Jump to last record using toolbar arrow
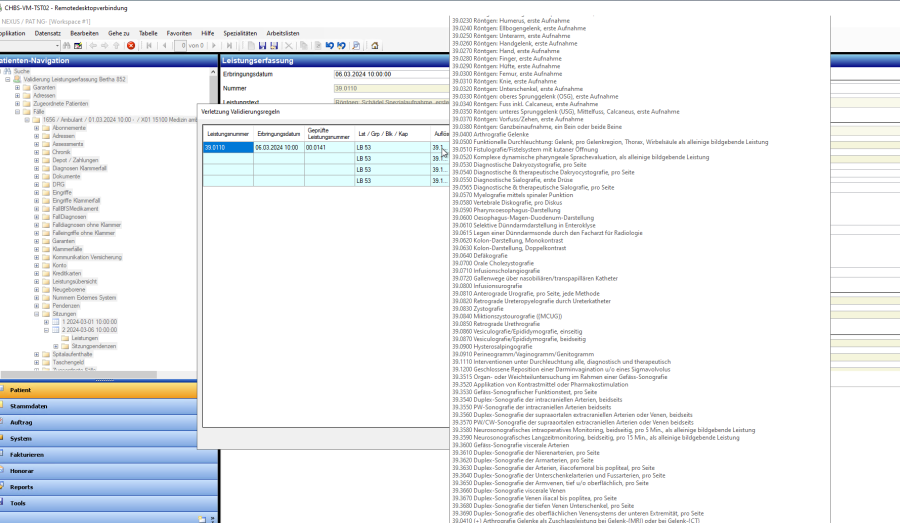 point(229,46)
